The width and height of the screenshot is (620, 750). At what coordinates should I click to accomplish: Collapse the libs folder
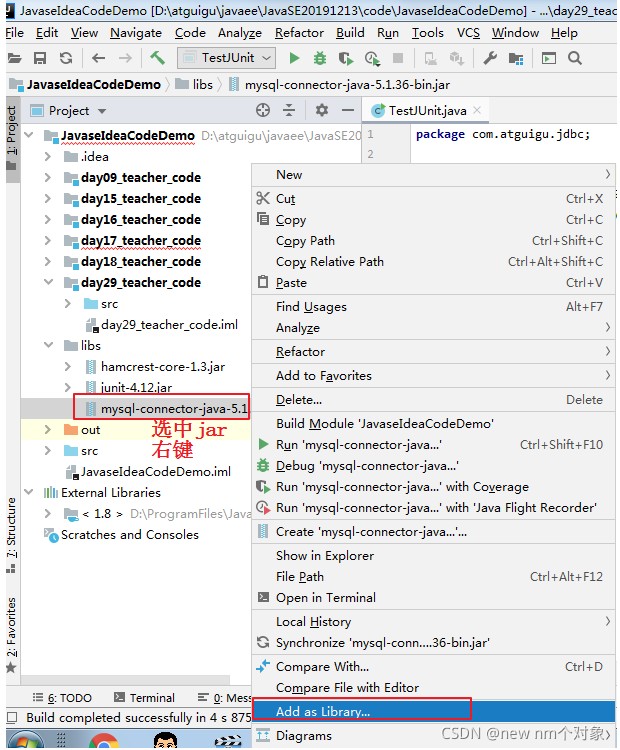pyautogui.click(x=48, y=345)
